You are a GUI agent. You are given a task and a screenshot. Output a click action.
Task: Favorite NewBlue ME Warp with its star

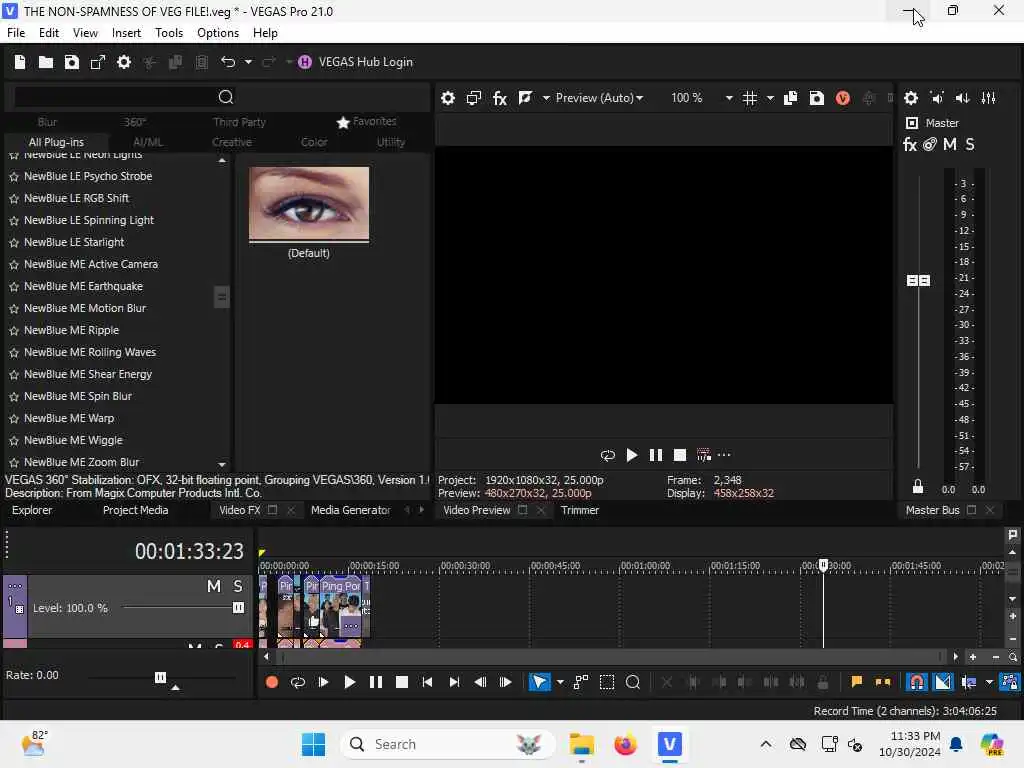pos(14,419)
